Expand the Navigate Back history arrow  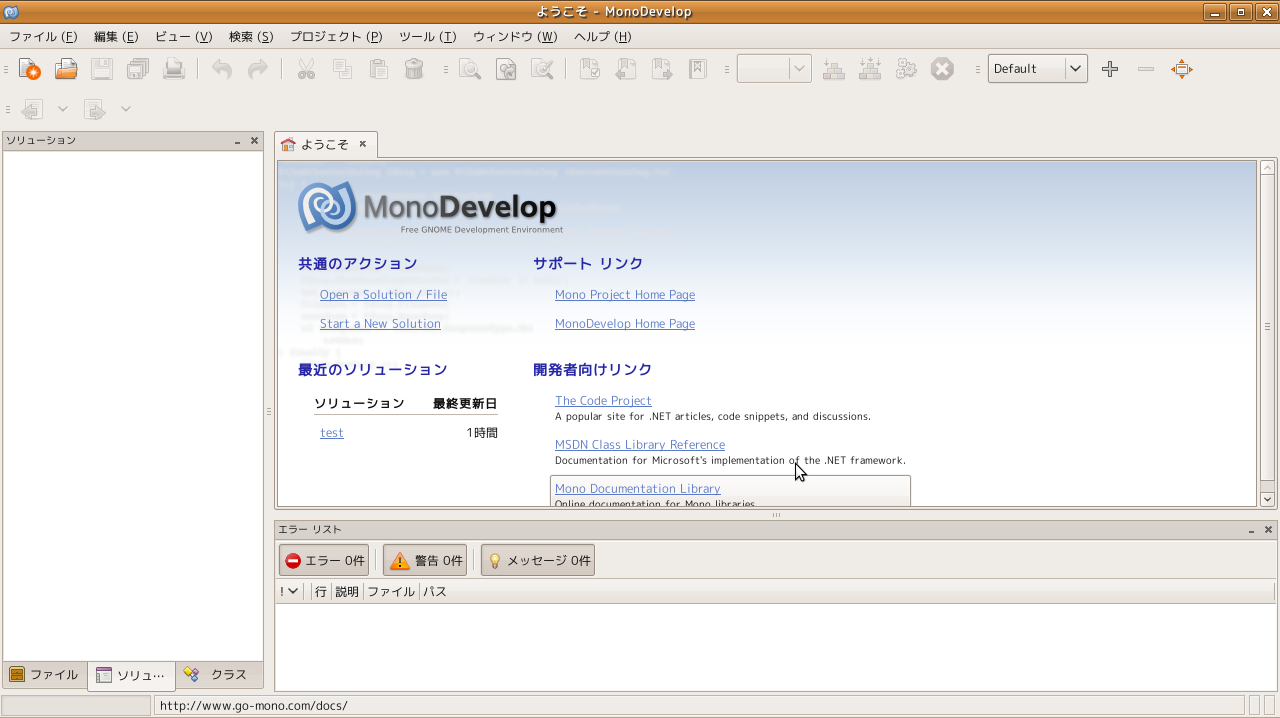[63, 109]
